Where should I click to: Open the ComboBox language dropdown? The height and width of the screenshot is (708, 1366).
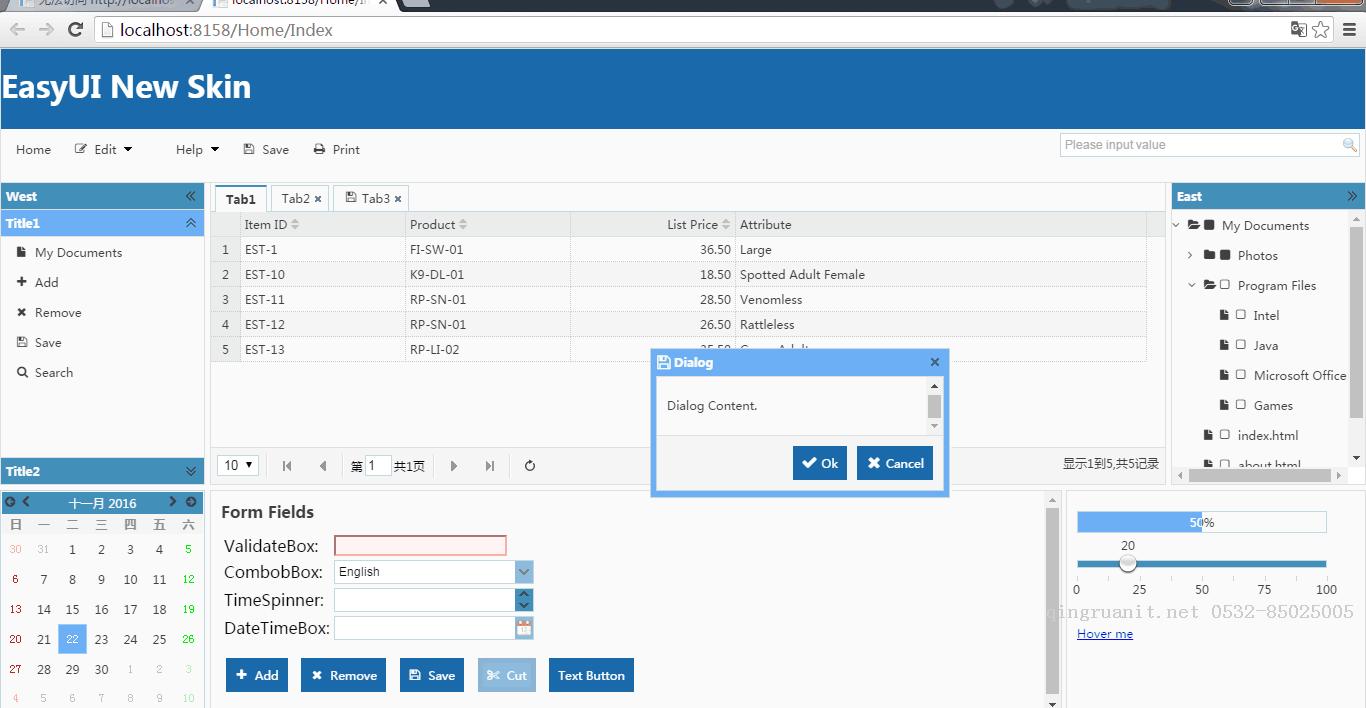(524, 572)
